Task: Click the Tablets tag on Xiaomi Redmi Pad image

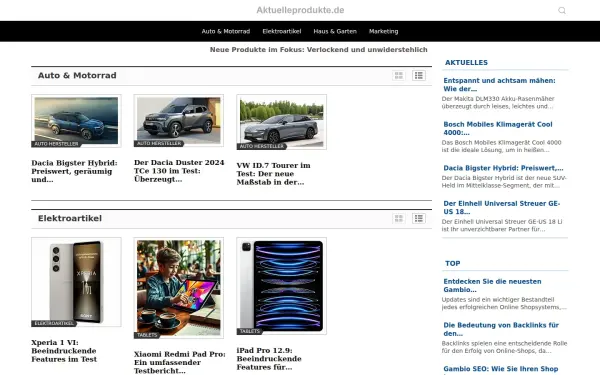Action: [x=147, y=335]
